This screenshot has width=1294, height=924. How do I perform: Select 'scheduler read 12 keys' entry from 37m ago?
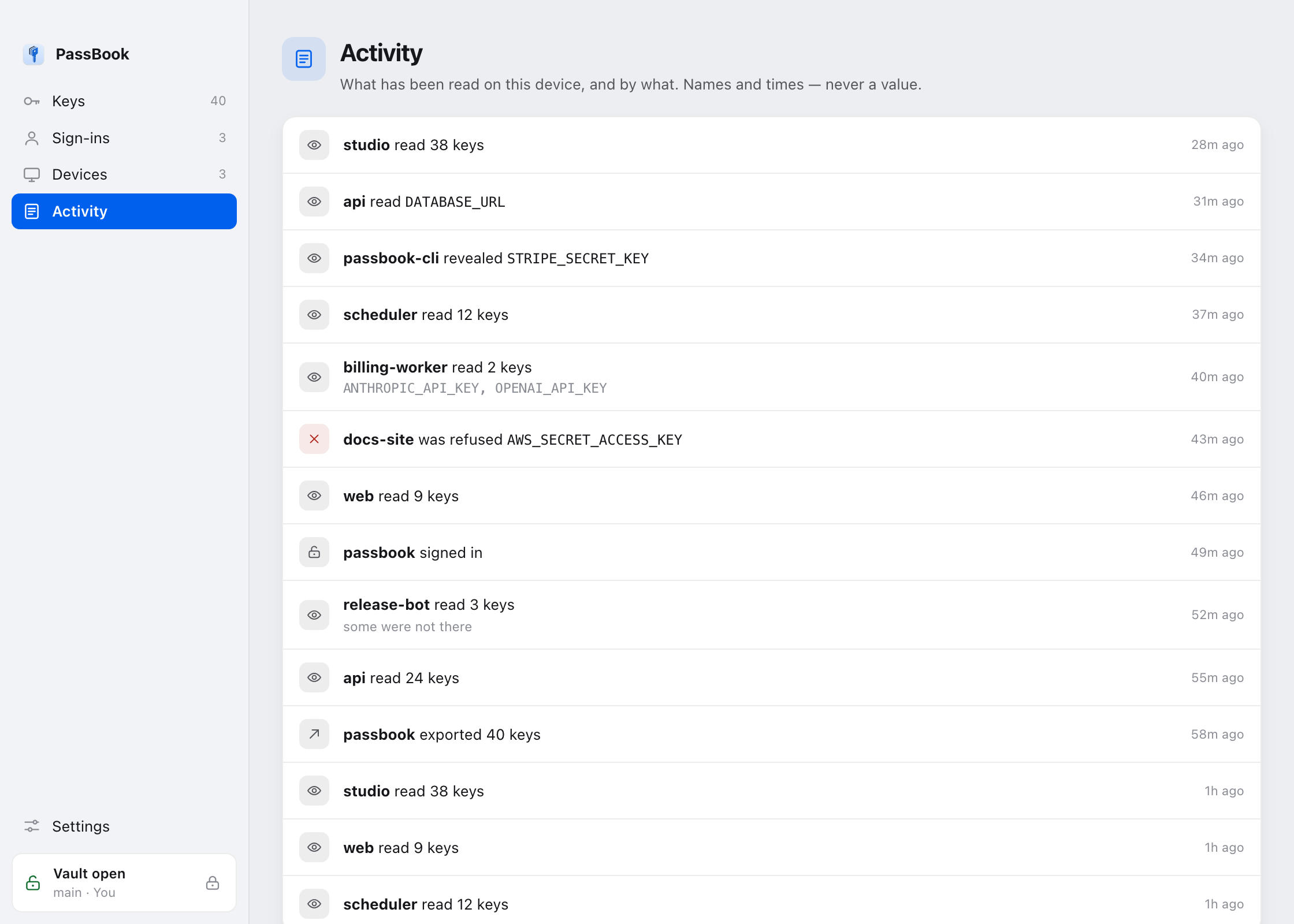[772, 315]
